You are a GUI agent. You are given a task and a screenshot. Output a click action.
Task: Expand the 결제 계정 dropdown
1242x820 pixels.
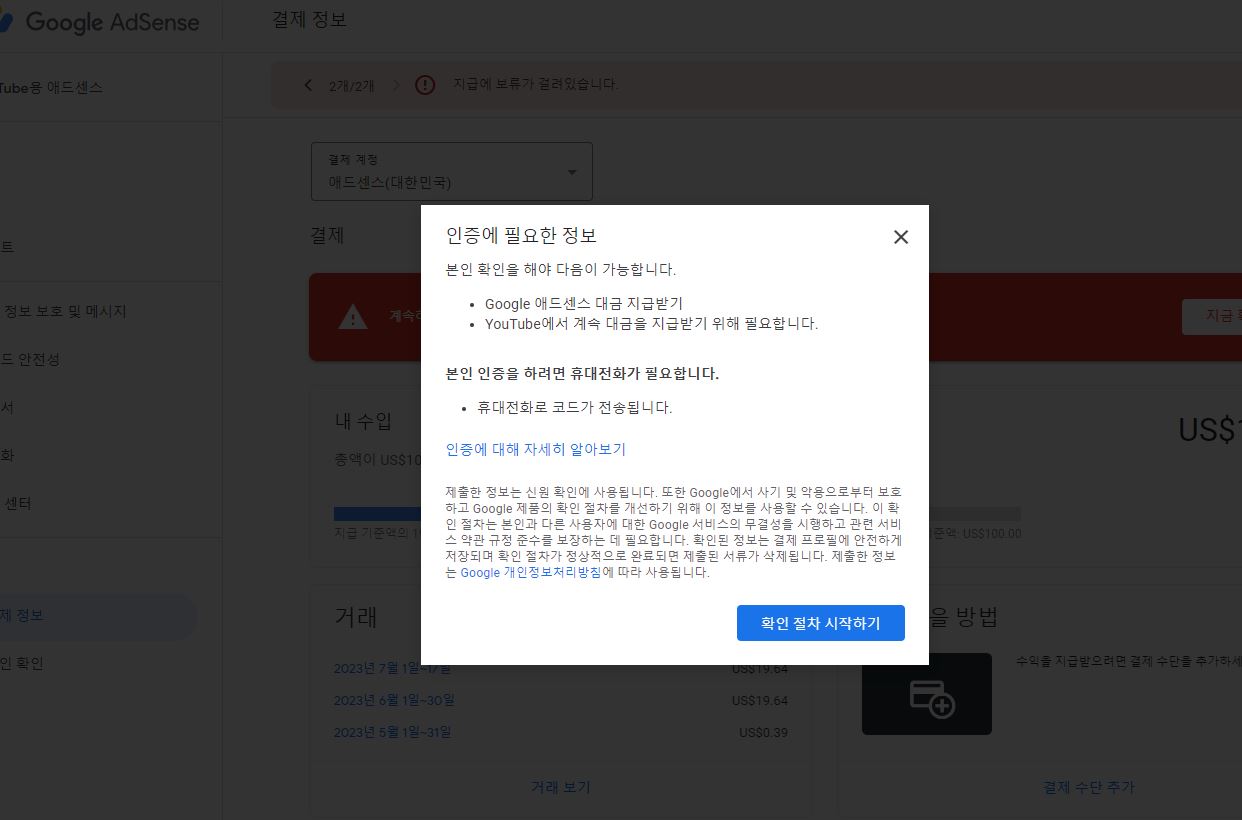point(452,172)
